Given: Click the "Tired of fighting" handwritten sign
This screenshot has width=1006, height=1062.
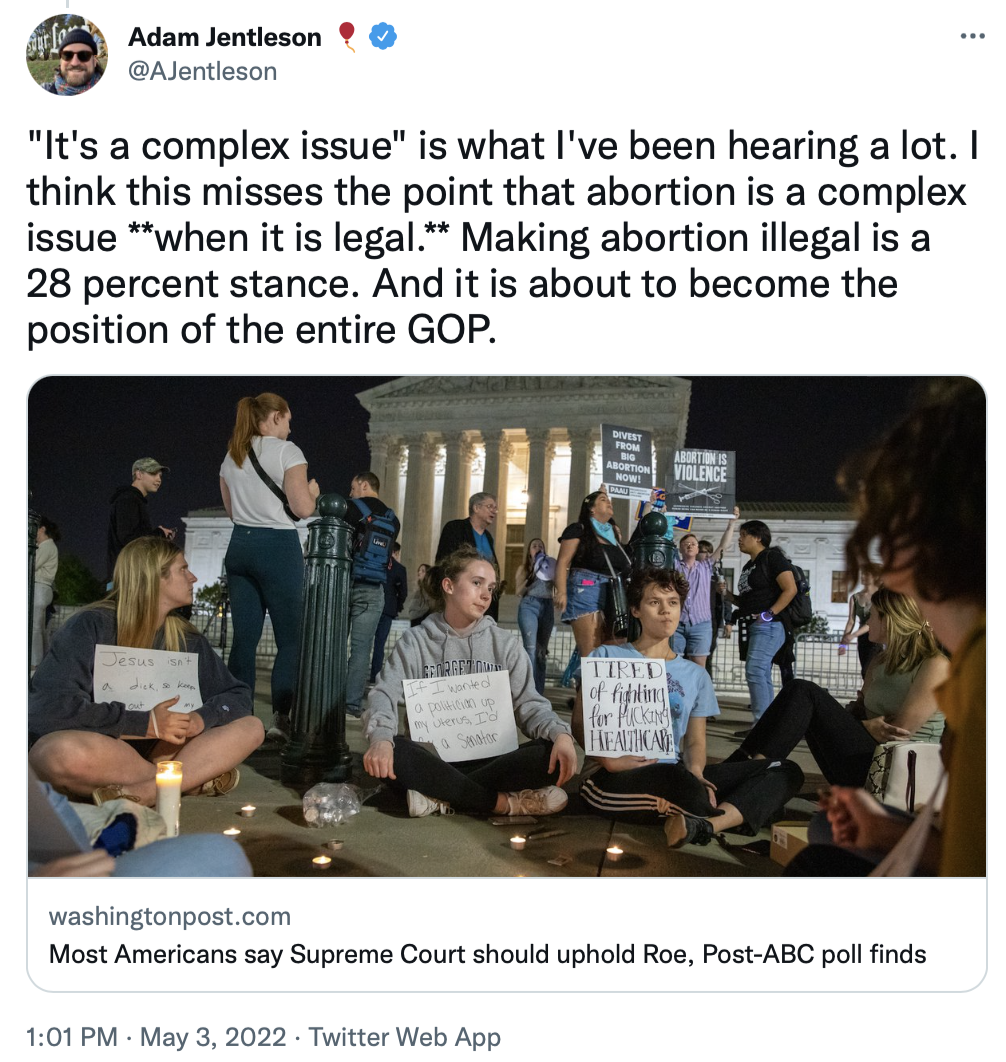Looking at the screenshot, I should [x=628, y=708].
